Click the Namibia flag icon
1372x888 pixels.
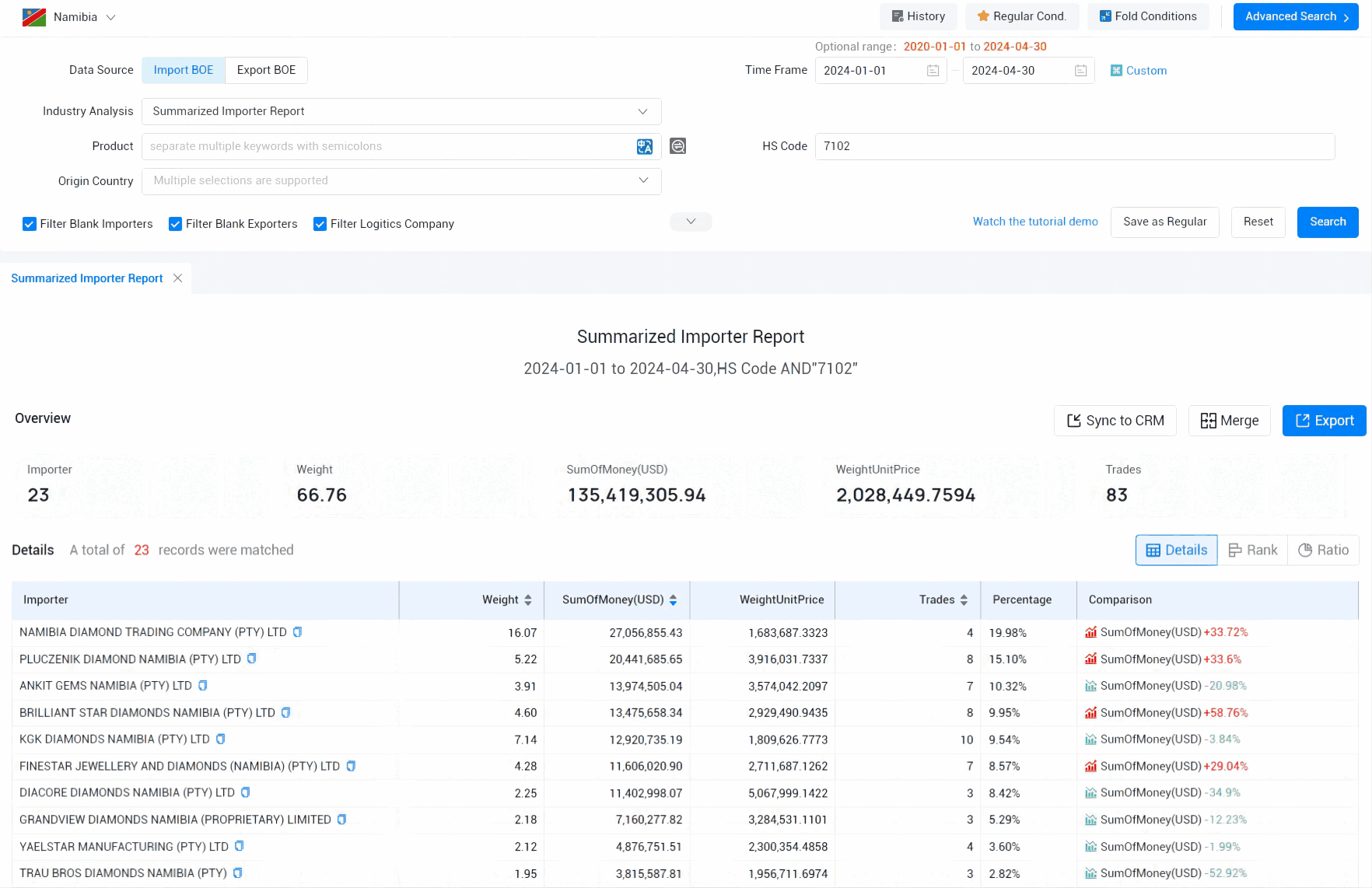[34, 17]
